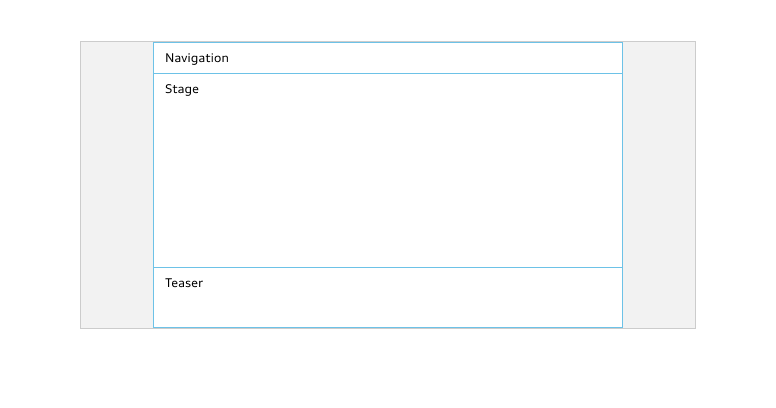The height and width of the screenshot is (408, 776).
Task: Click the Navigation label text
Action: [x=196, y=58]
